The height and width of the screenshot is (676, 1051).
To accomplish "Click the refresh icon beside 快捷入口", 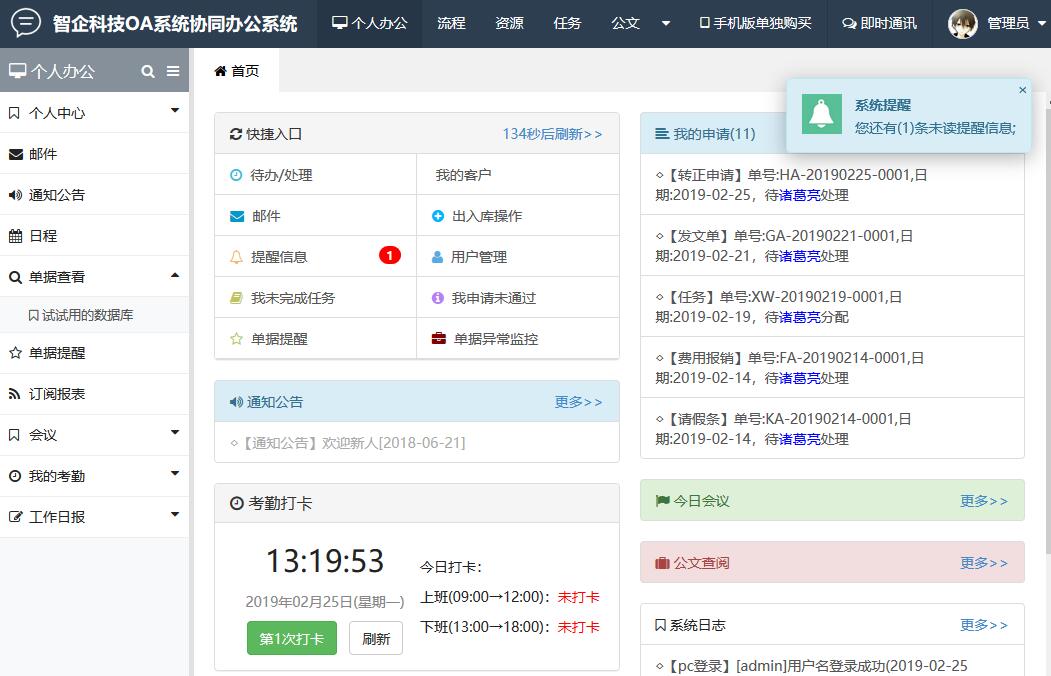I will coord(236,134).
